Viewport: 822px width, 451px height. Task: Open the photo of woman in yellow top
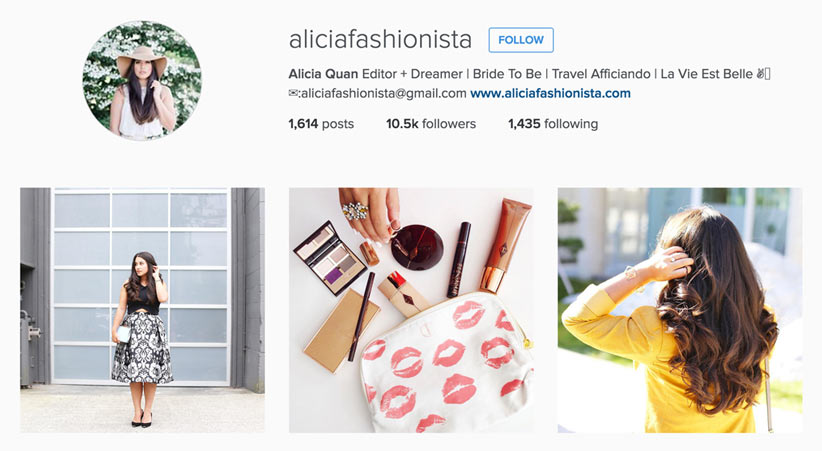pyautogui.click(x=680, y=310)
